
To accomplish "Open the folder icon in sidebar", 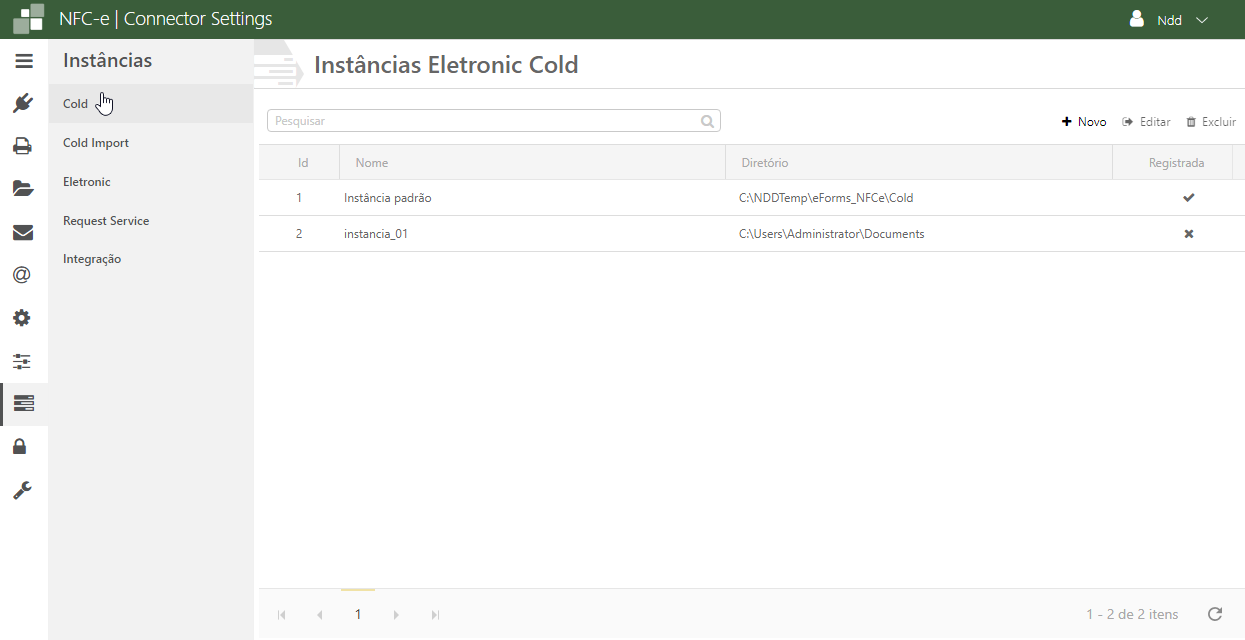I will point(23,189).
